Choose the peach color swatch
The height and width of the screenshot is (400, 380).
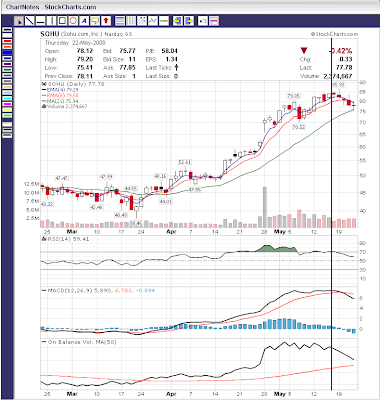pos(7,87)
